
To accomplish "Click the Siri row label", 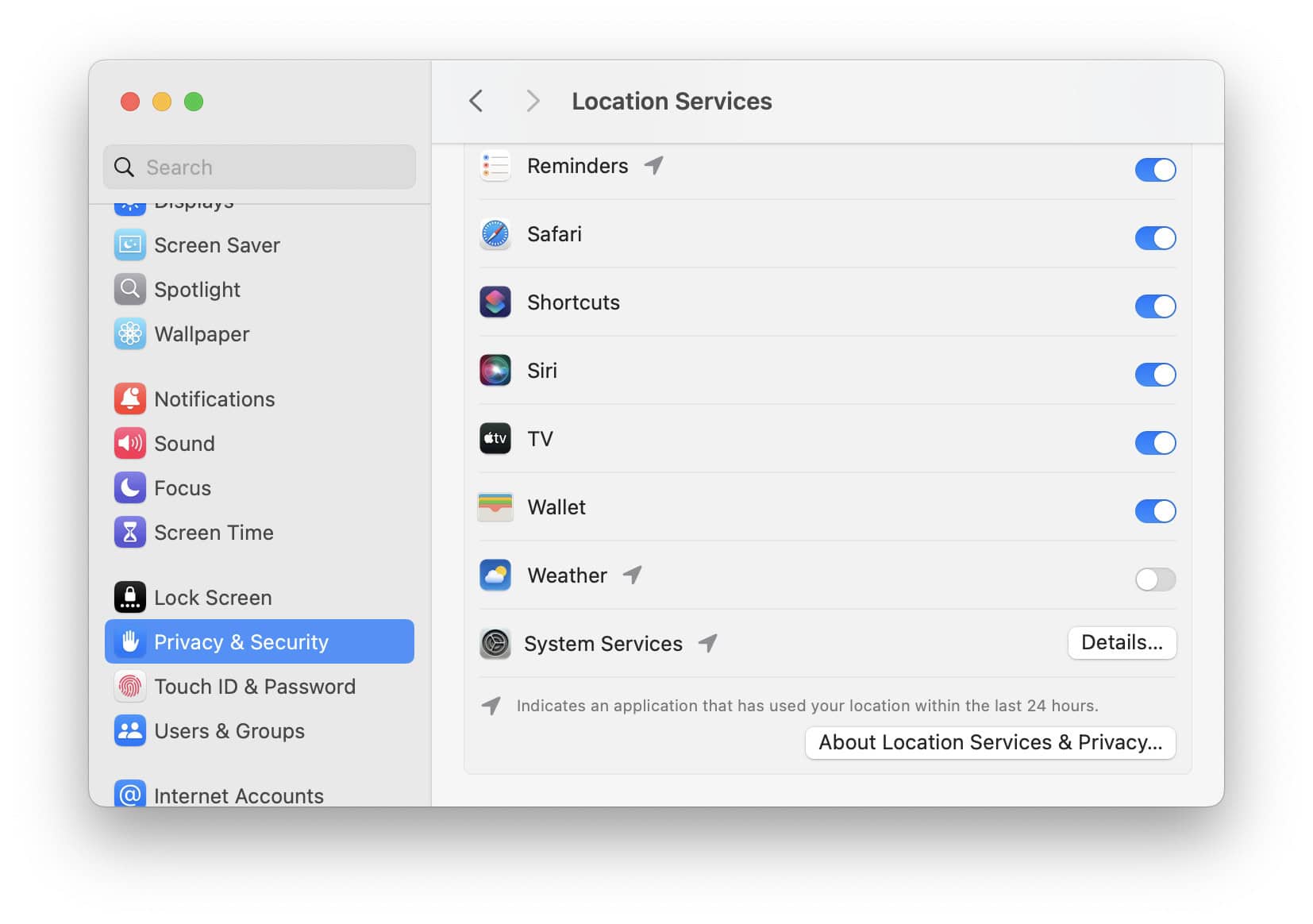I will point(542,371).
